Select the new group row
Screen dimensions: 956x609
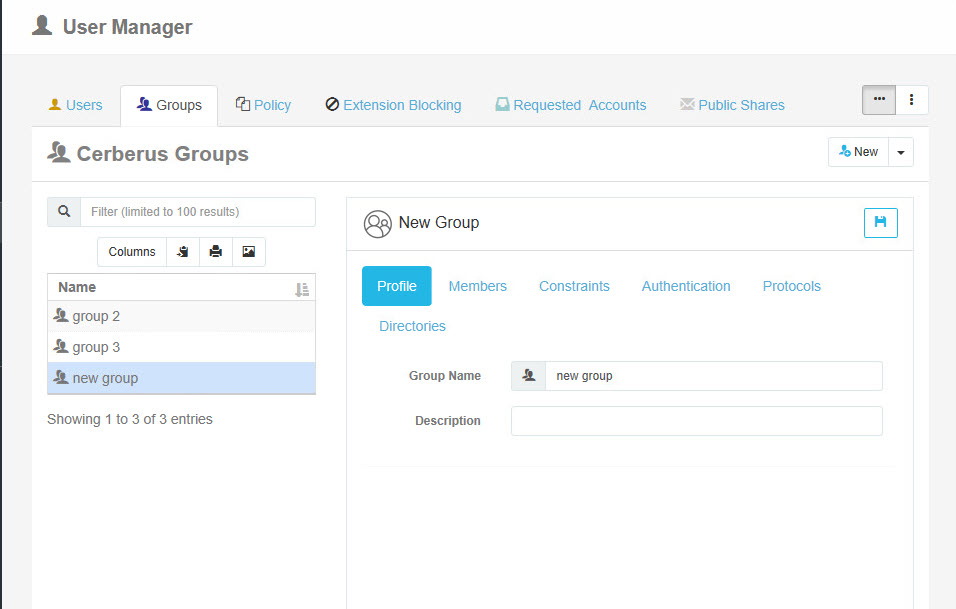pos(181,378)
